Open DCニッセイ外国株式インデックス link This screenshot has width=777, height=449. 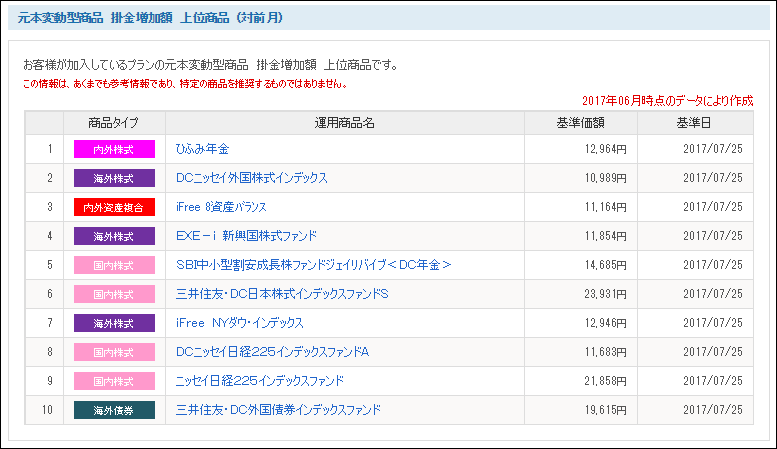252,178
